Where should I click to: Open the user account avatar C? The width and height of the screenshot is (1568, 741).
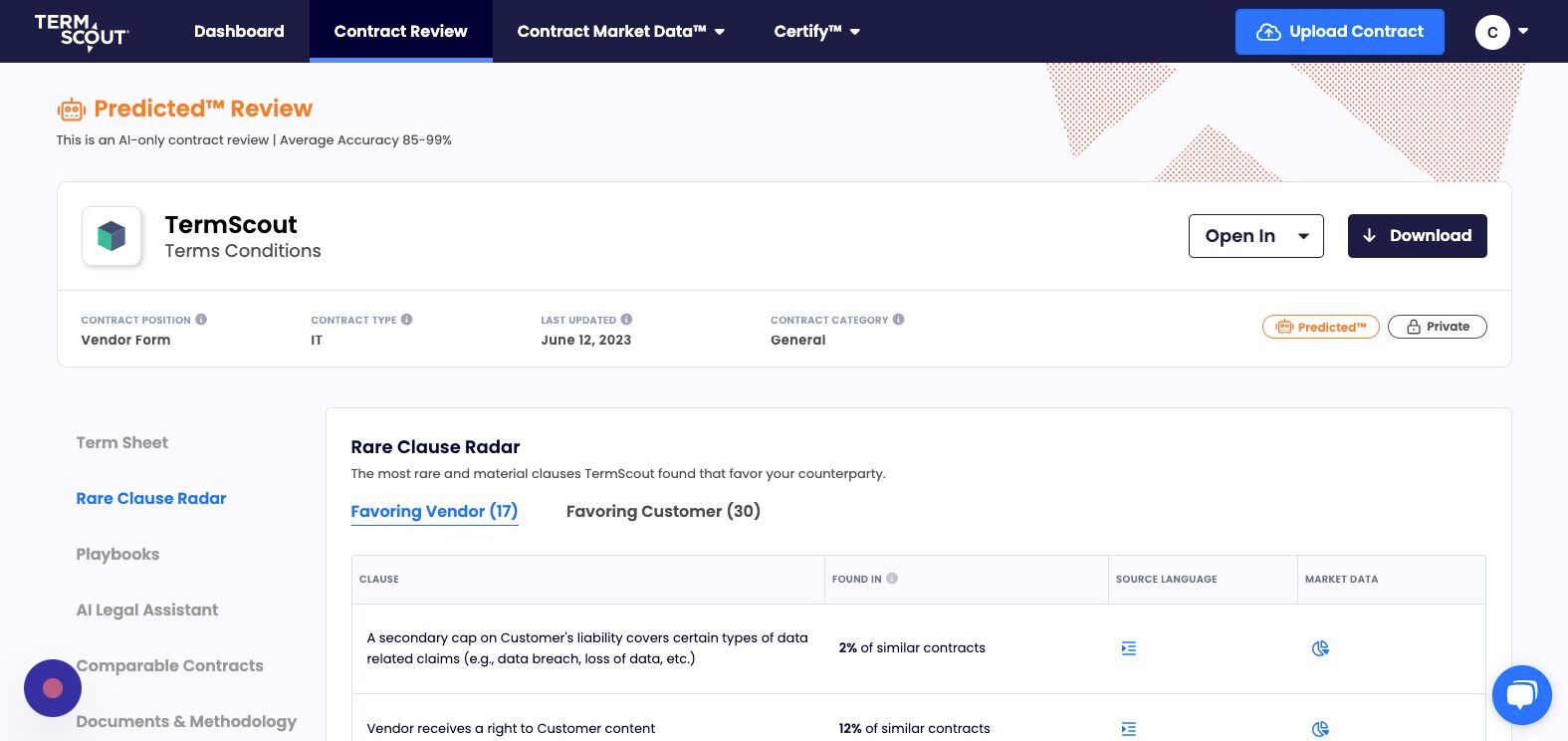point(1491,32)
